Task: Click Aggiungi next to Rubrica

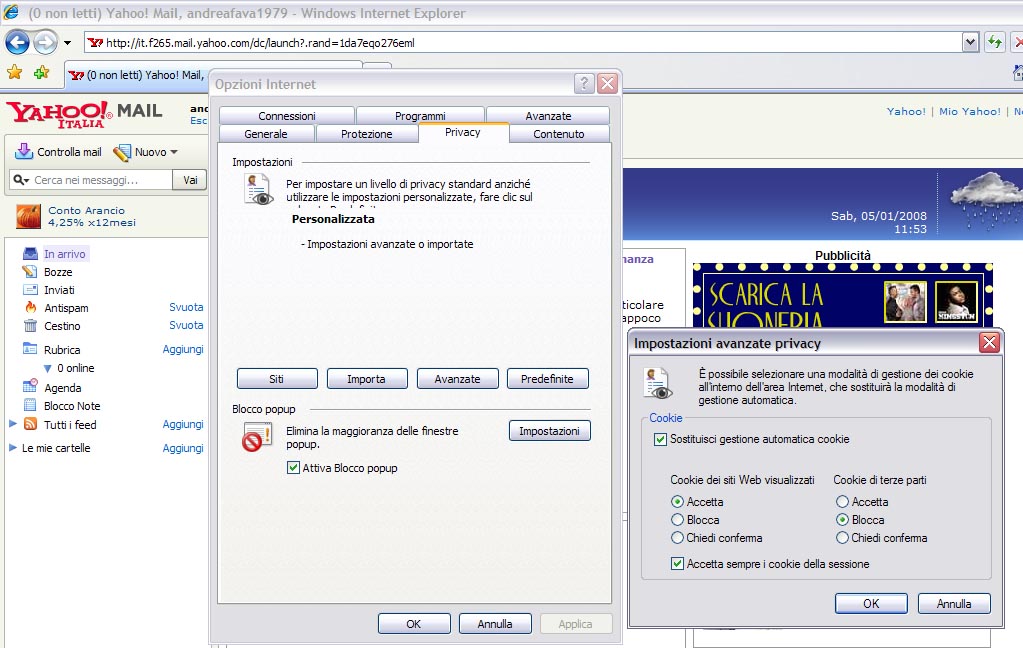Action: tap(183, 349)
